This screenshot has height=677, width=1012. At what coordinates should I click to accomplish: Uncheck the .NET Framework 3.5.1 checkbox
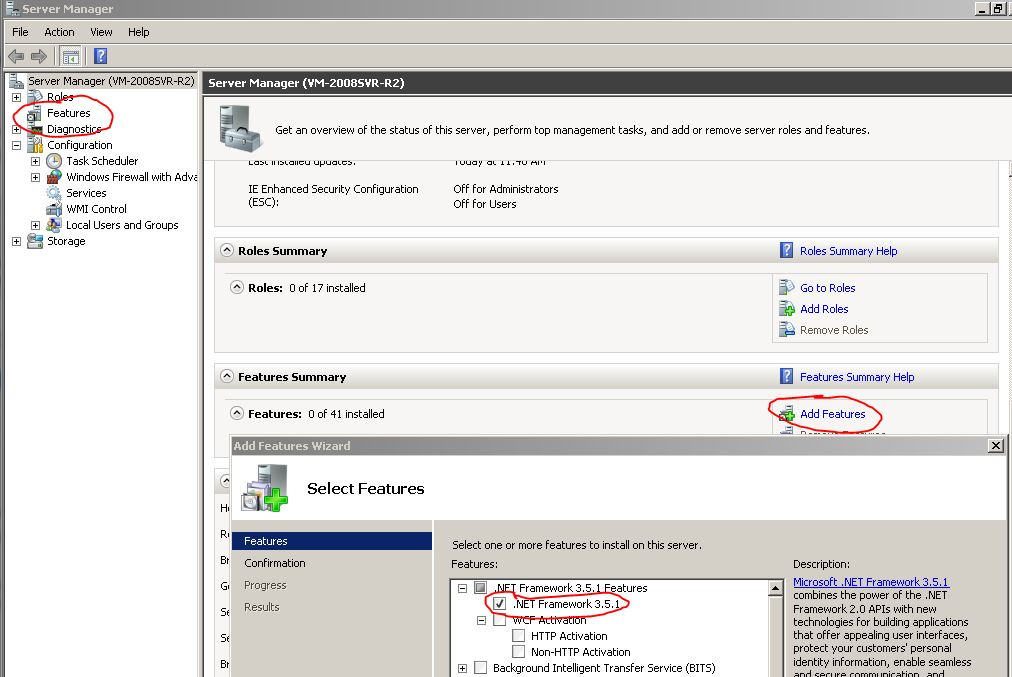point(500,604)
